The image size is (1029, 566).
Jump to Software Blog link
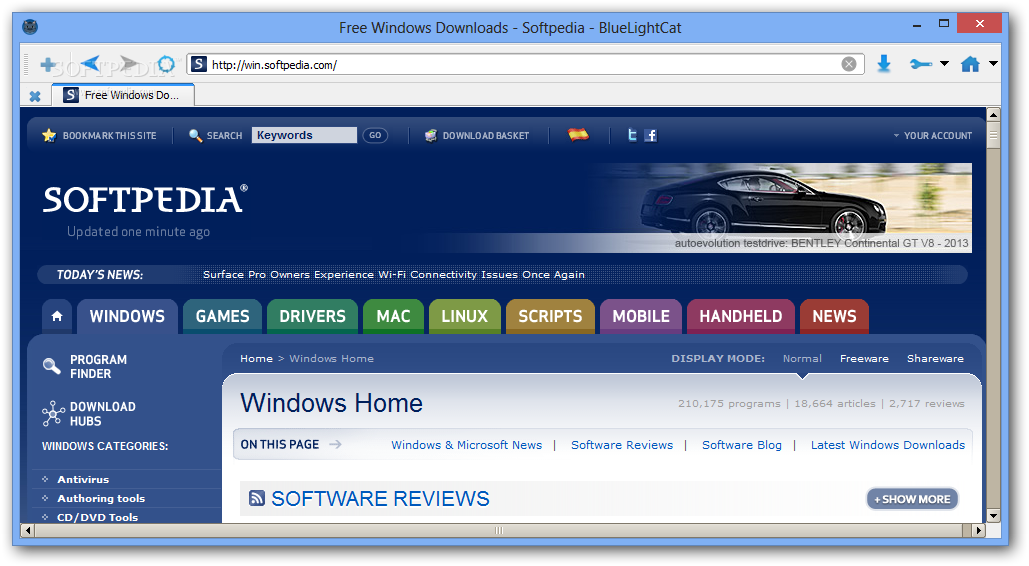(742, 445)
